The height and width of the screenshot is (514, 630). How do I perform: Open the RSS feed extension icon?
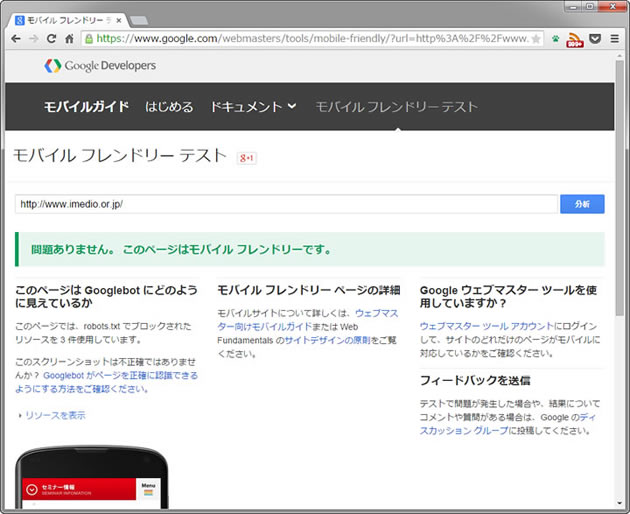pos(575,39)
